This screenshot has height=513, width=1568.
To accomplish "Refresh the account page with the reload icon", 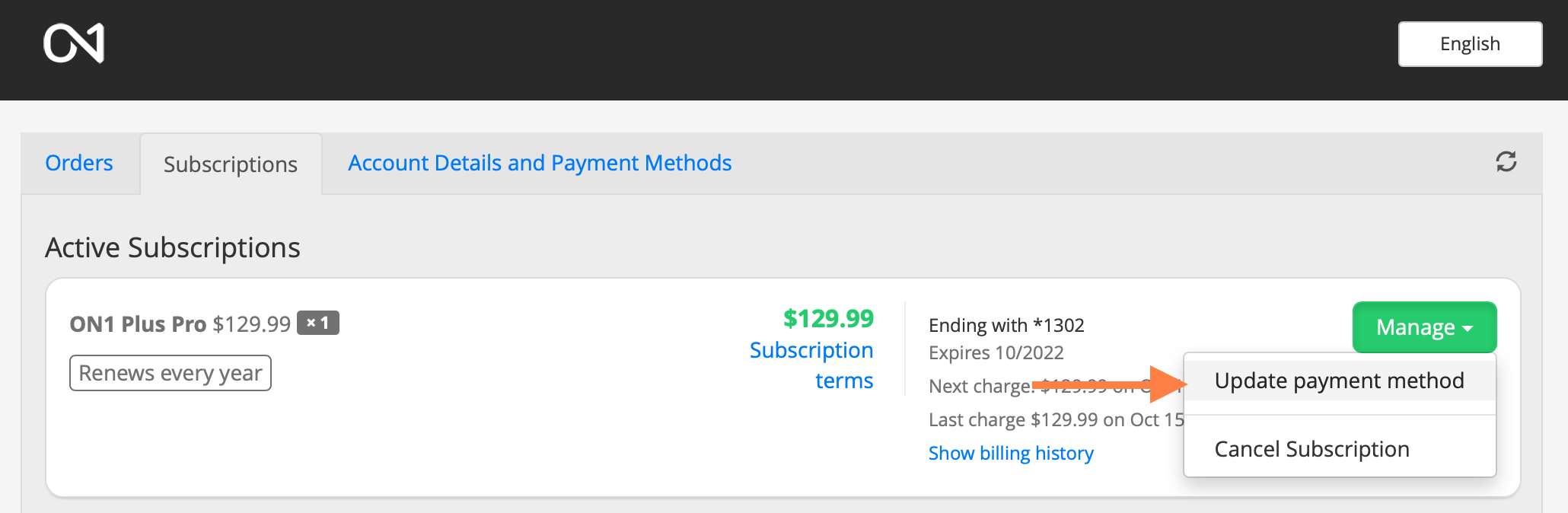I will click(1506, 161).
